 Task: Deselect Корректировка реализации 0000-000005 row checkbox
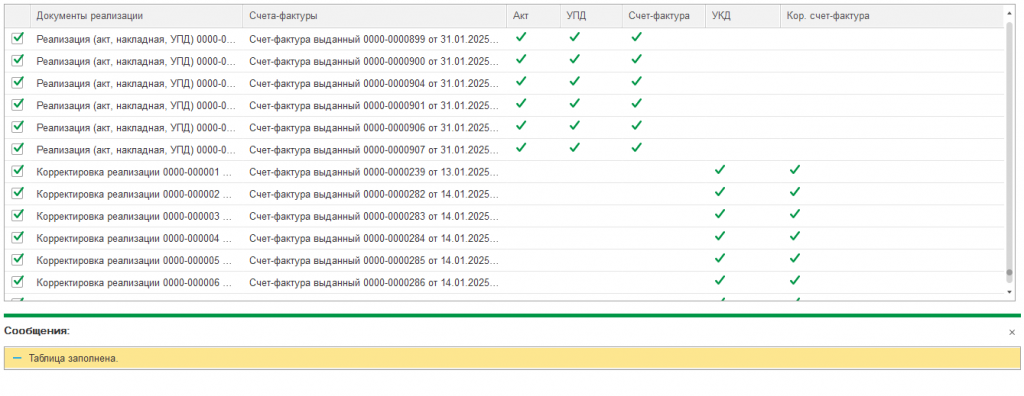18,259
